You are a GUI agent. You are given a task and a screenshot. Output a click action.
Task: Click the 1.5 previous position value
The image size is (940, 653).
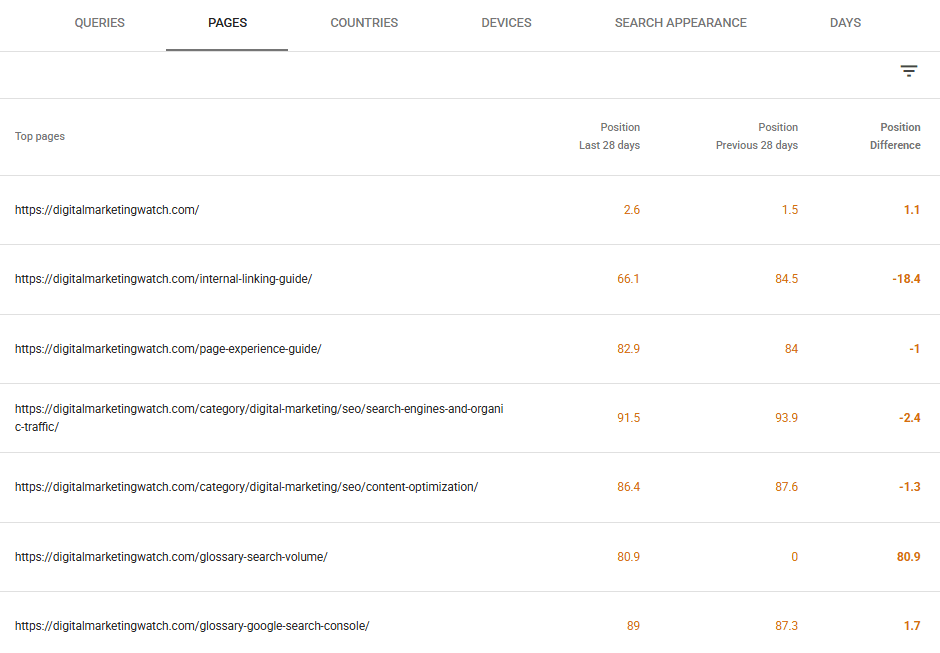click(790, 210)
